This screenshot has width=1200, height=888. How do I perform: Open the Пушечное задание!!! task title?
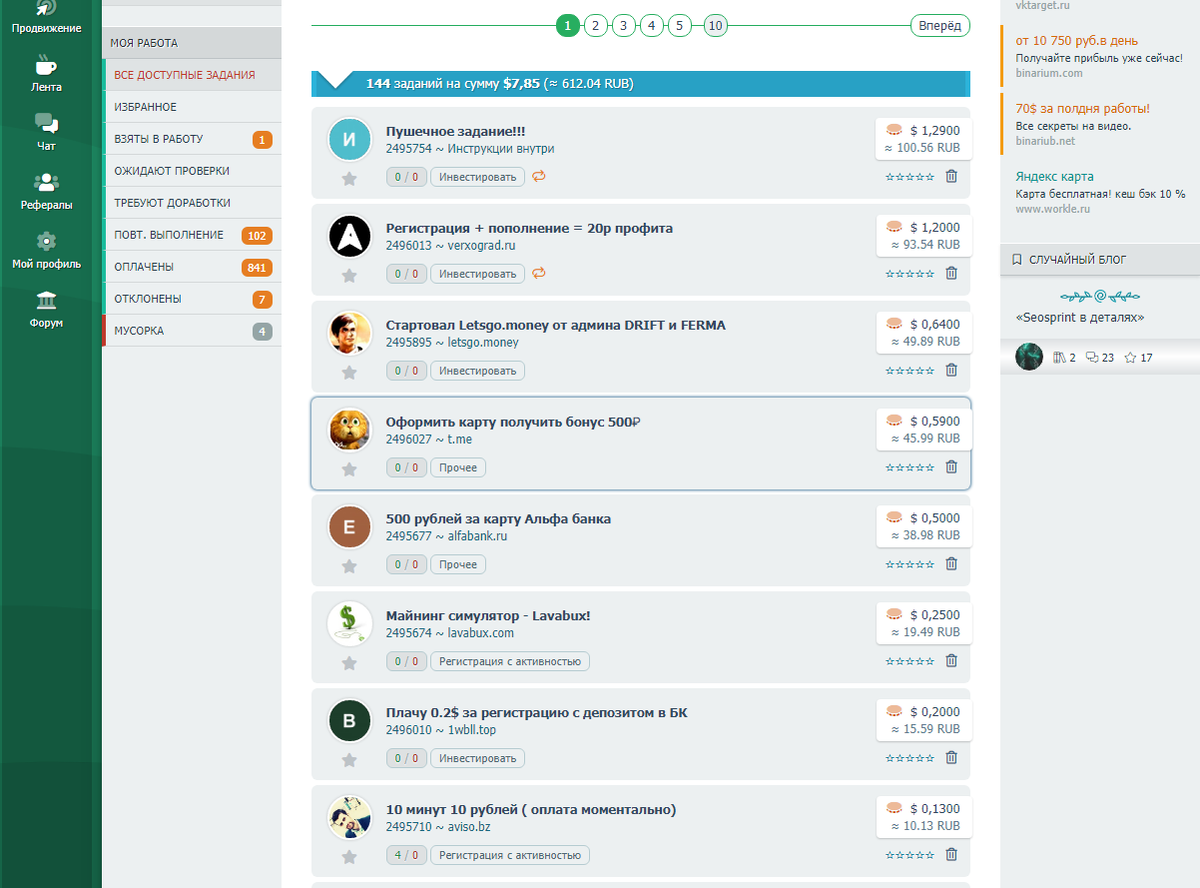(456, 131)
